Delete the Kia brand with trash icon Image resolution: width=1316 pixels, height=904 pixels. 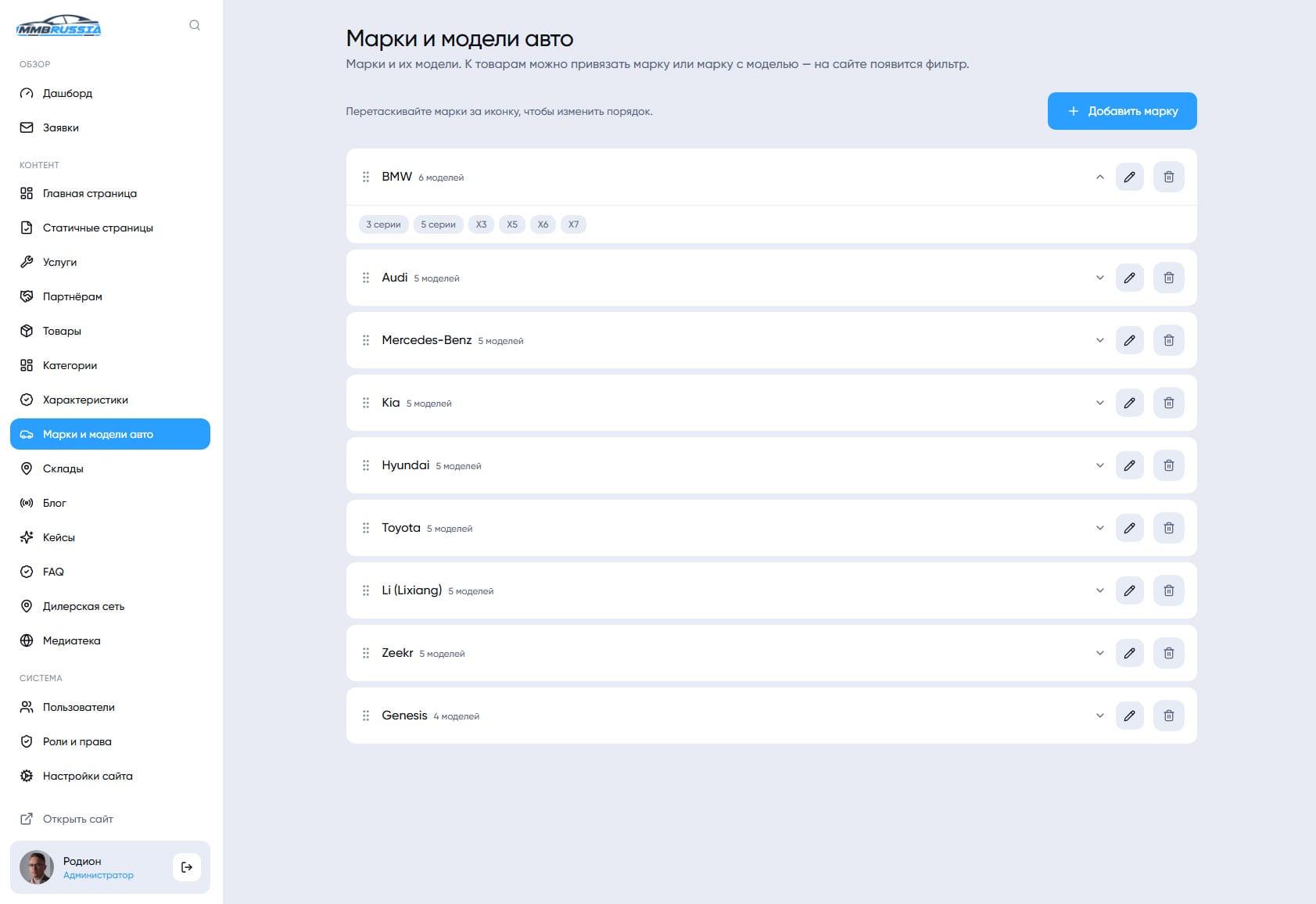point(1169,403)
